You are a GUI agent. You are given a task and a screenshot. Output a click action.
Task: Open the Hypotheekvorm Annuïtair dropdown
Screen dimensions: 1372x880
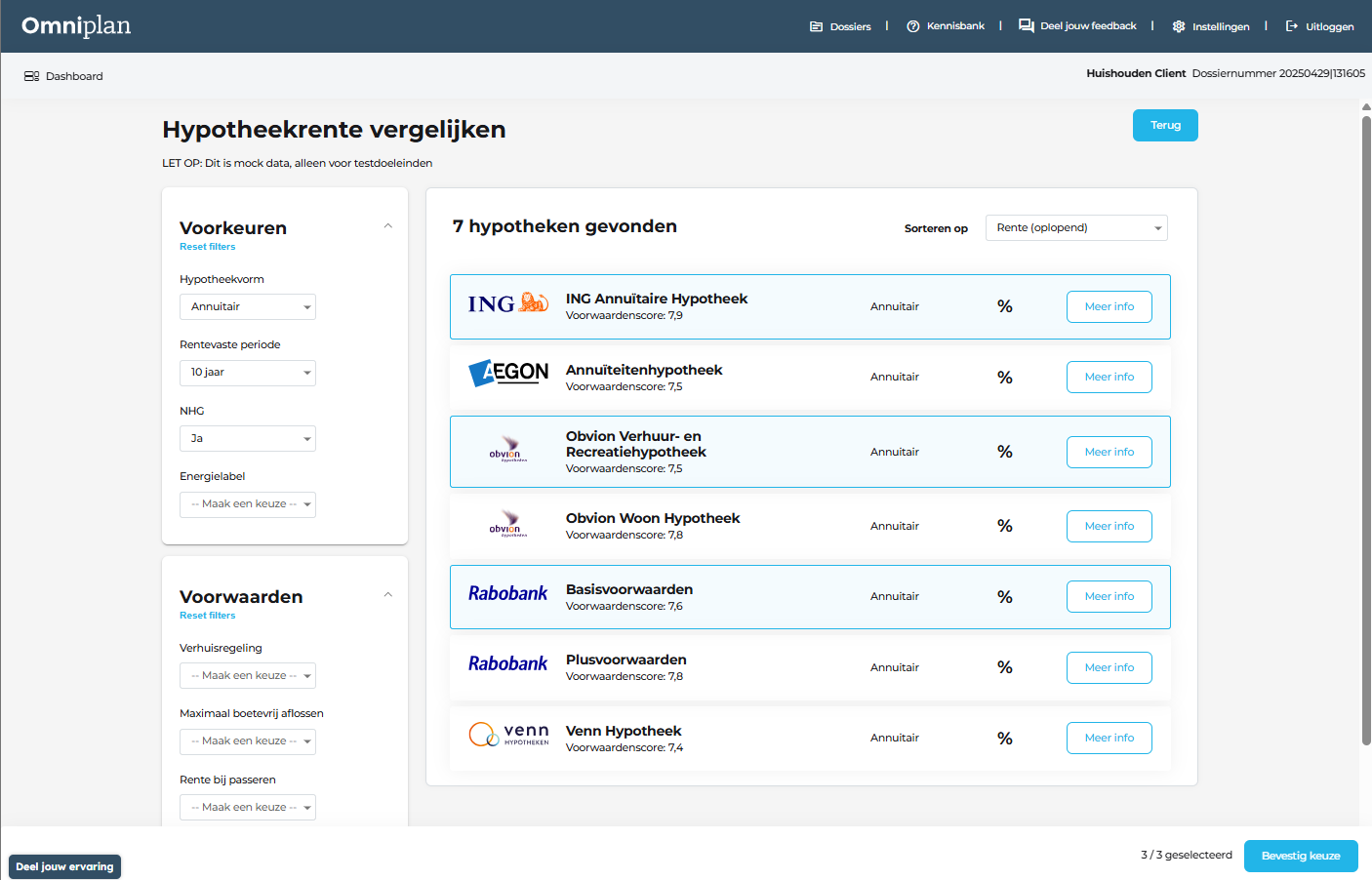click(x=248, y=306)
